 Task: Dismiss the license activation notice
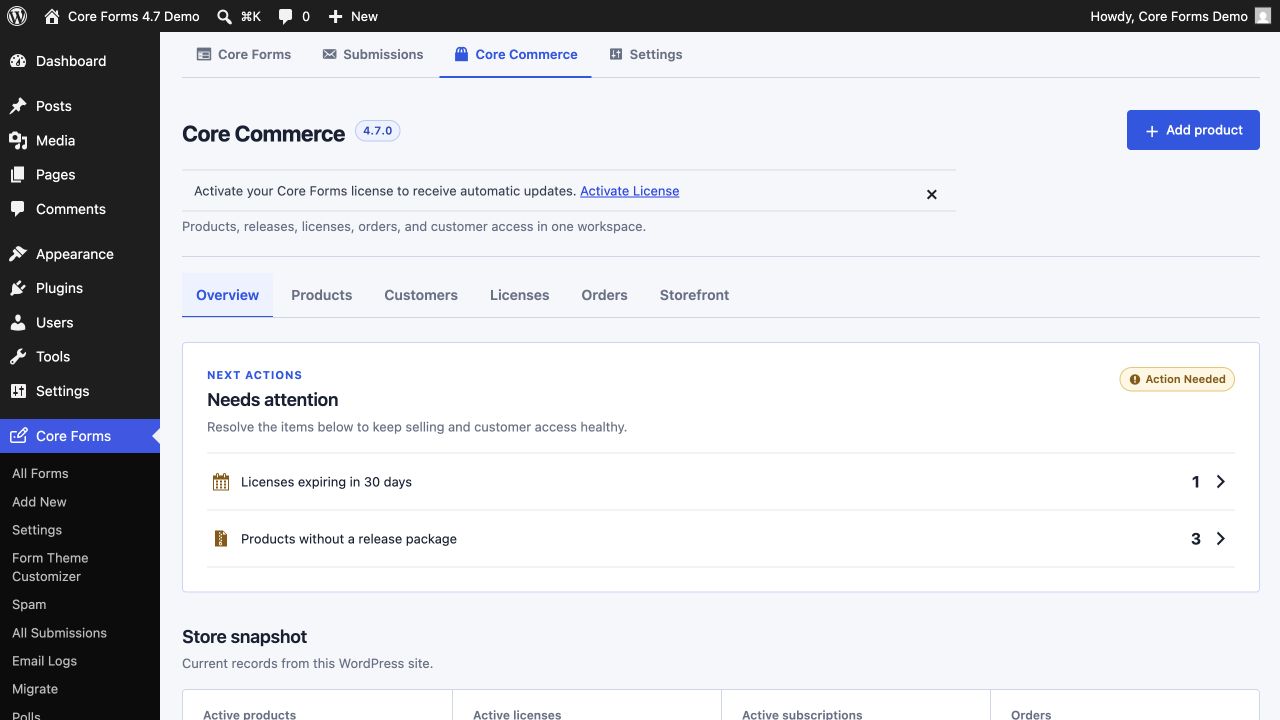click(931, 195)
